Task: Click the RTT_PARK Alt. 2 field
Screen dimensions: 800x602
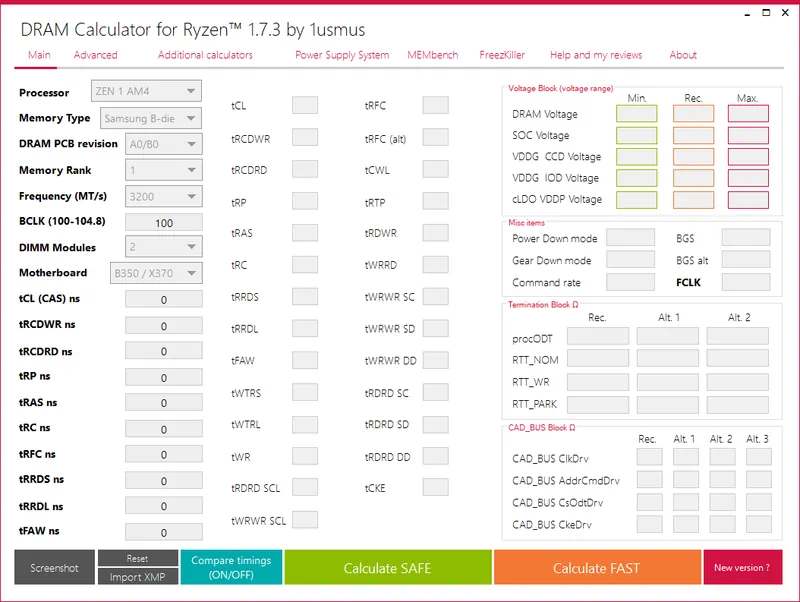Action: (x=738, y=405)
